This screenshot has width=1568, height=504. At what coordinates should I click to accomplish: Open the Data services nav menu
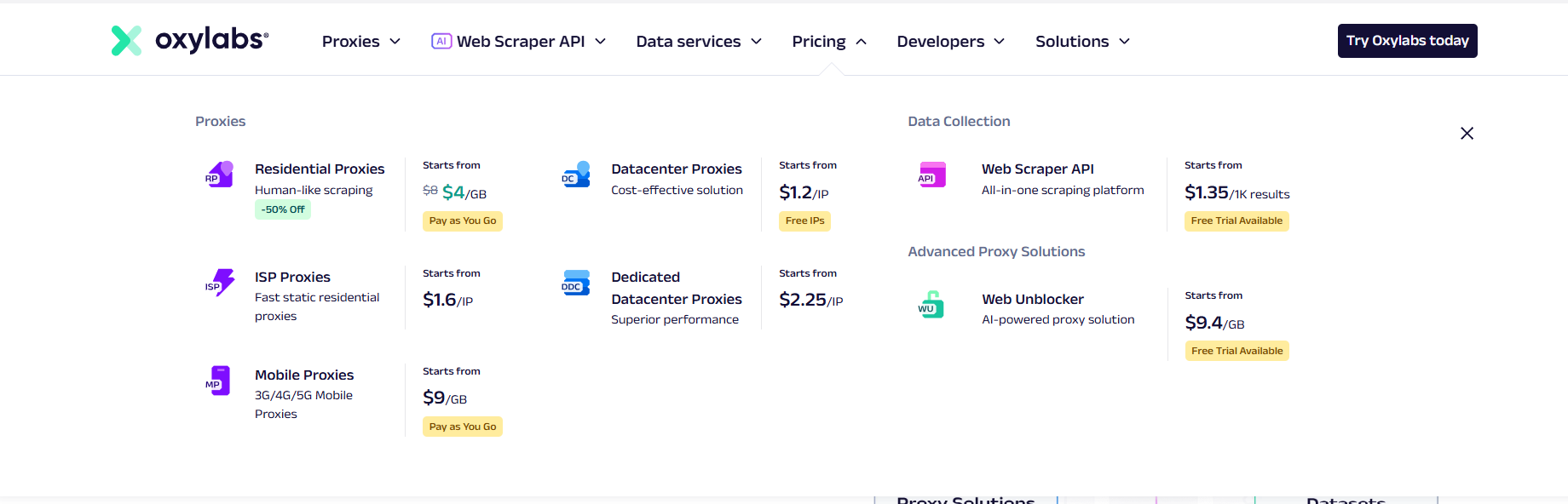tap(699, 41)
